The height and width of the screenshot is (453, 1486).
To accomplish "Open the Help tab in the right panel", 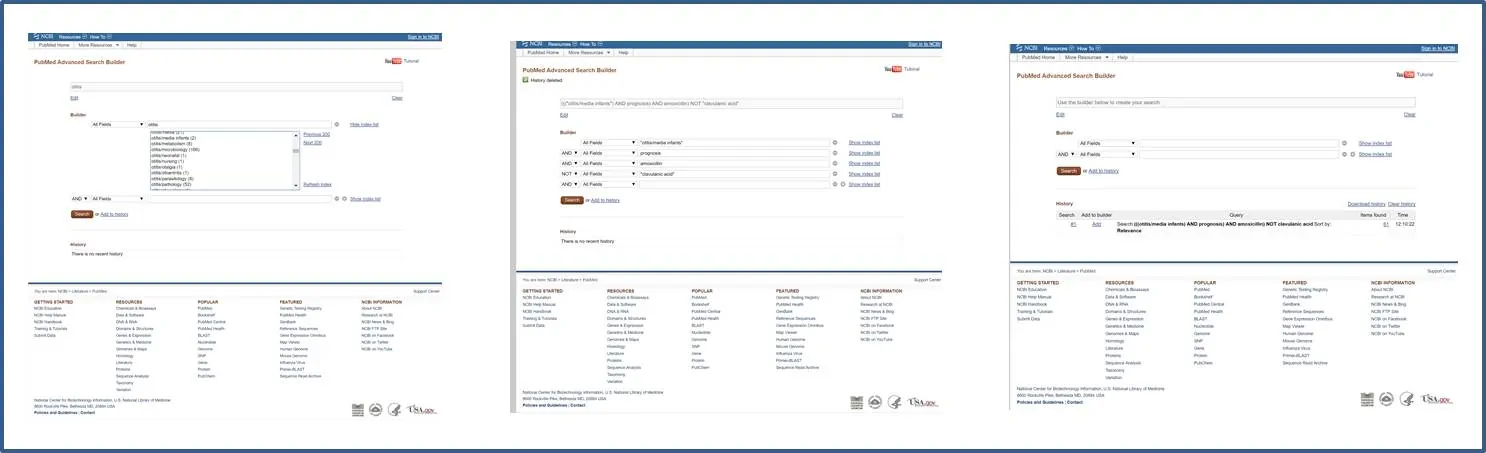I will pyautogui.click(x=1121, y=57).
